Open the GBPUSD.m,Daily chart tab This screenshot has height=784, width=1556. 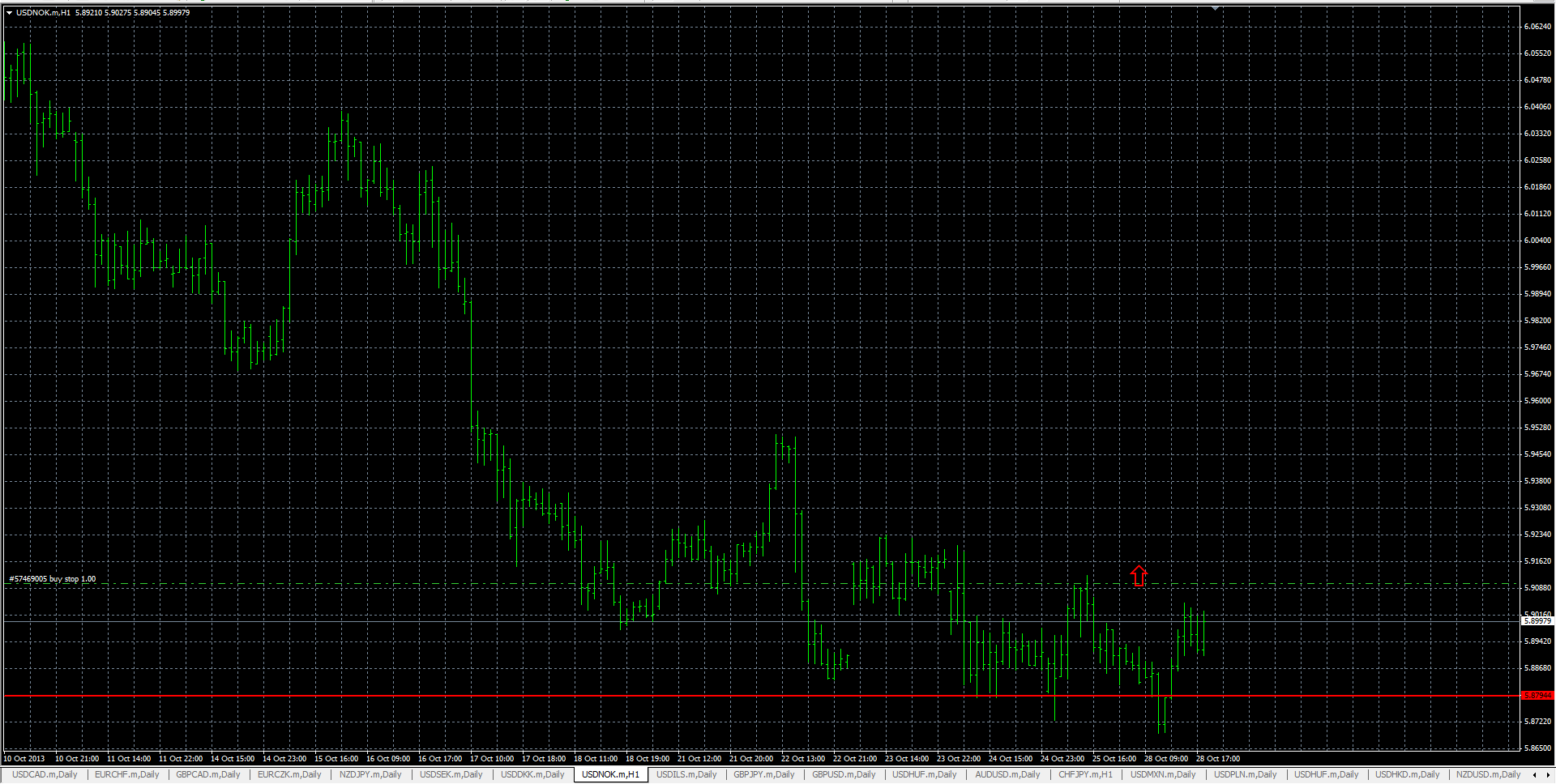click(844, 775)
